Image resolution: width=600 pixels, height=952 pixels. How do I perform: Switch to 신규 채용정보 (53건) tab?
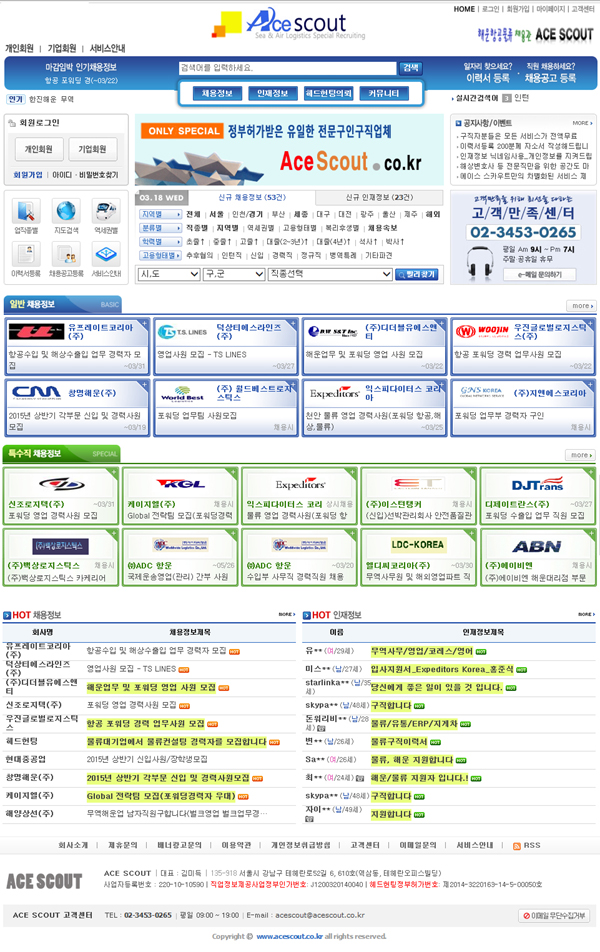(252, 197)
